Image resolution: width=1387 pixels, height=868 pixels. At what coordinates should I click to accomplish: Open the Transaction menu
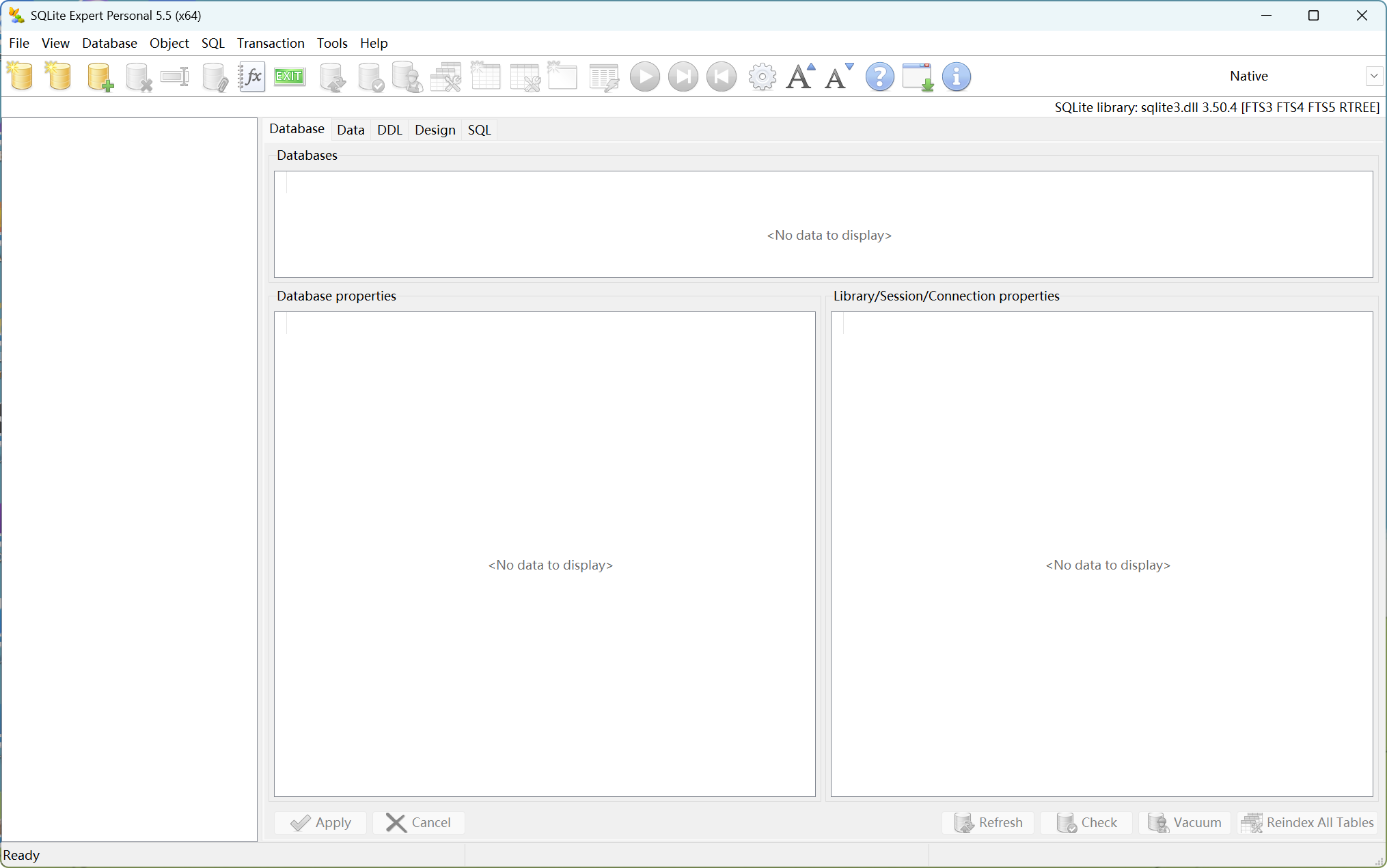pos(271,43)
